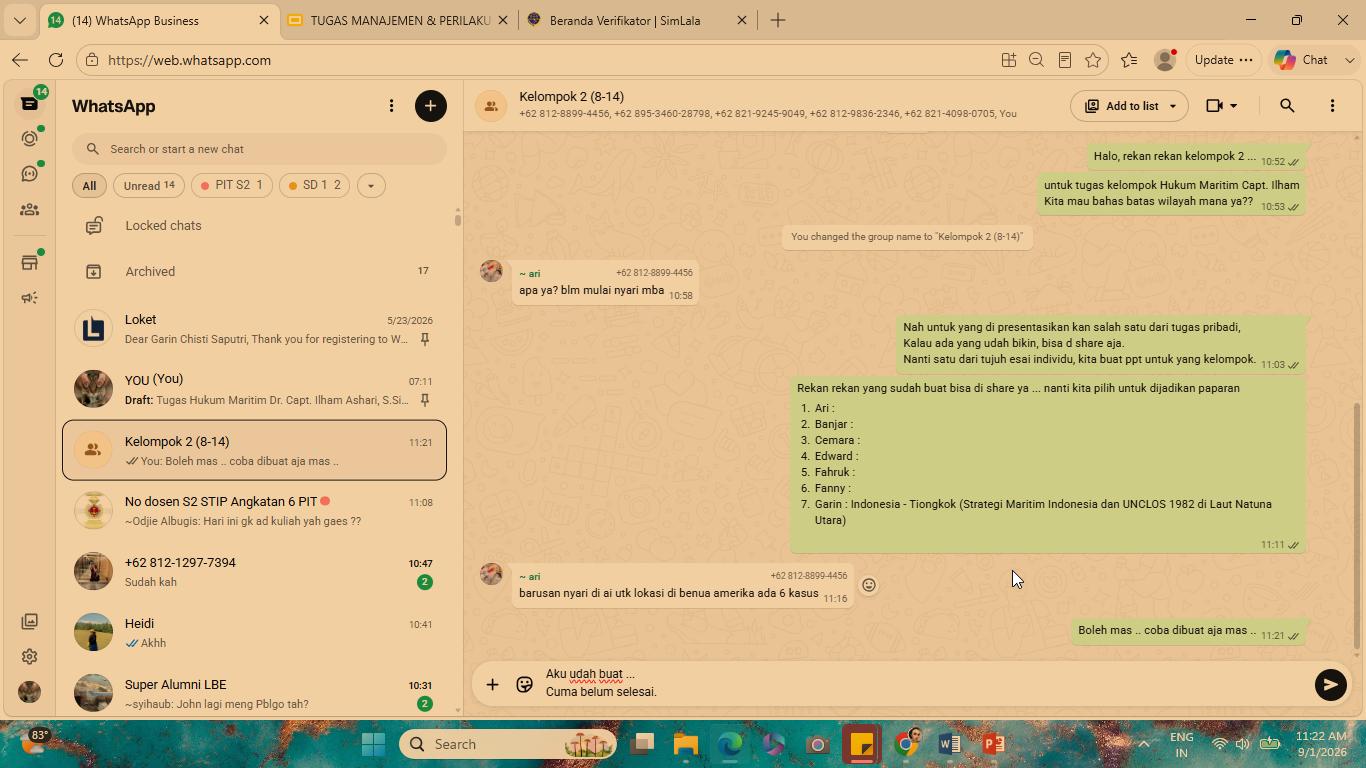
Task: Open the chat menu with three dots
Action: coord(1332,106)
